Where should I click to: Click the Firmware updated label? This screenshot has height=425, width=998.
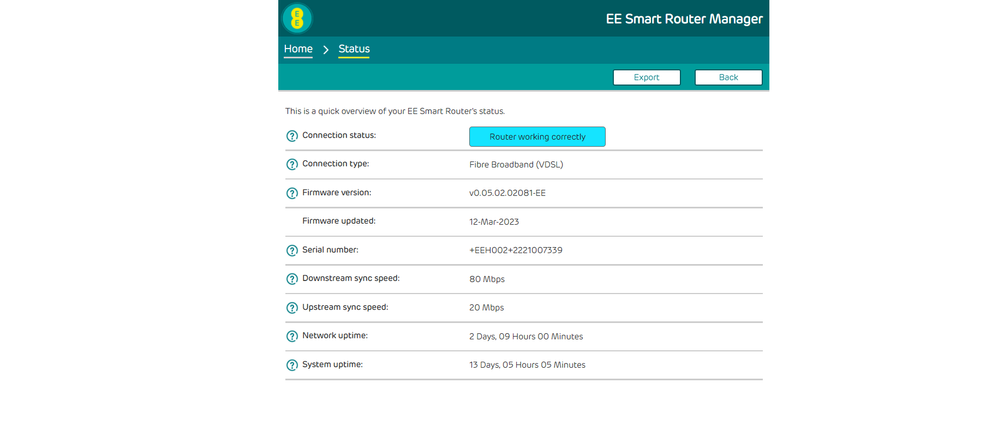(x=339, y=221)
